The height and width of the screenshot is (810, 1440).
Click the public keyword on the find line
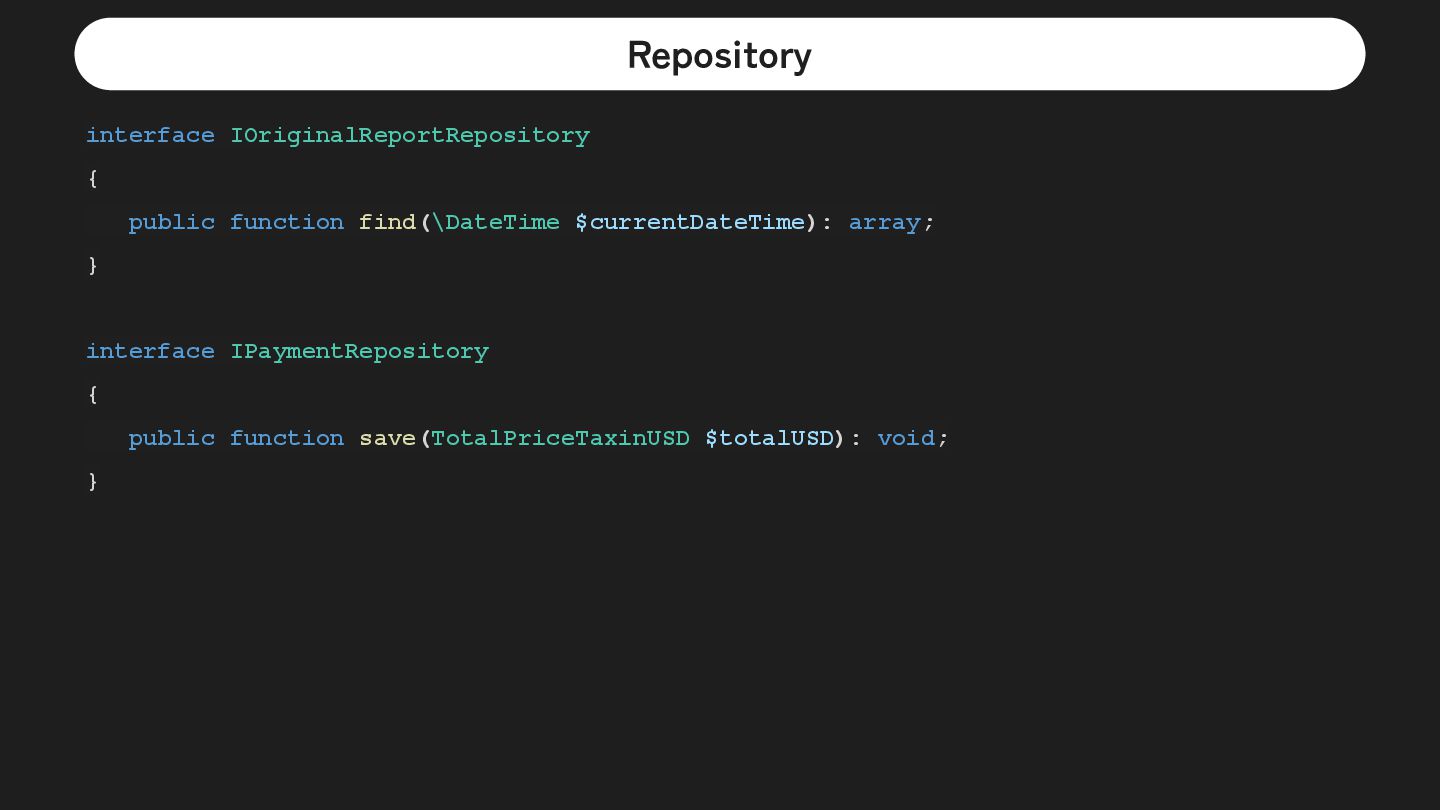(172, 223)
